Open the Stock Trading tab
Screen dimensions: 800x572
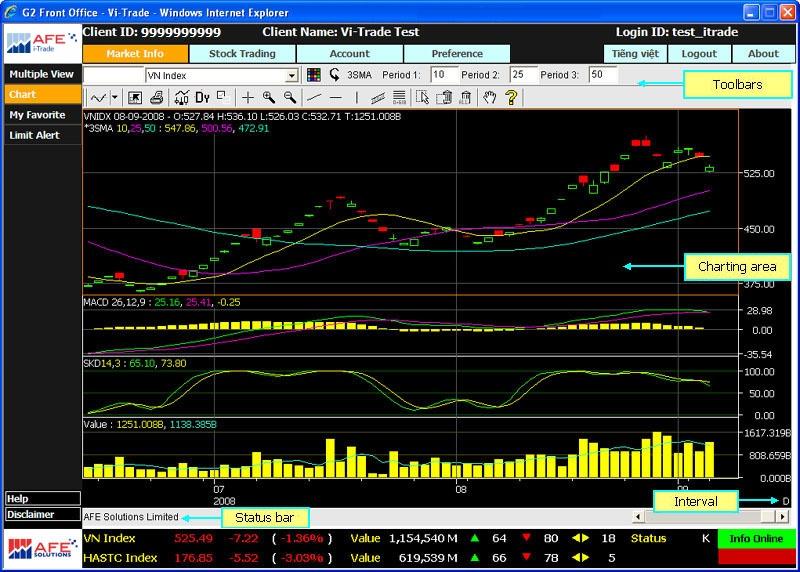coord(242,54)
